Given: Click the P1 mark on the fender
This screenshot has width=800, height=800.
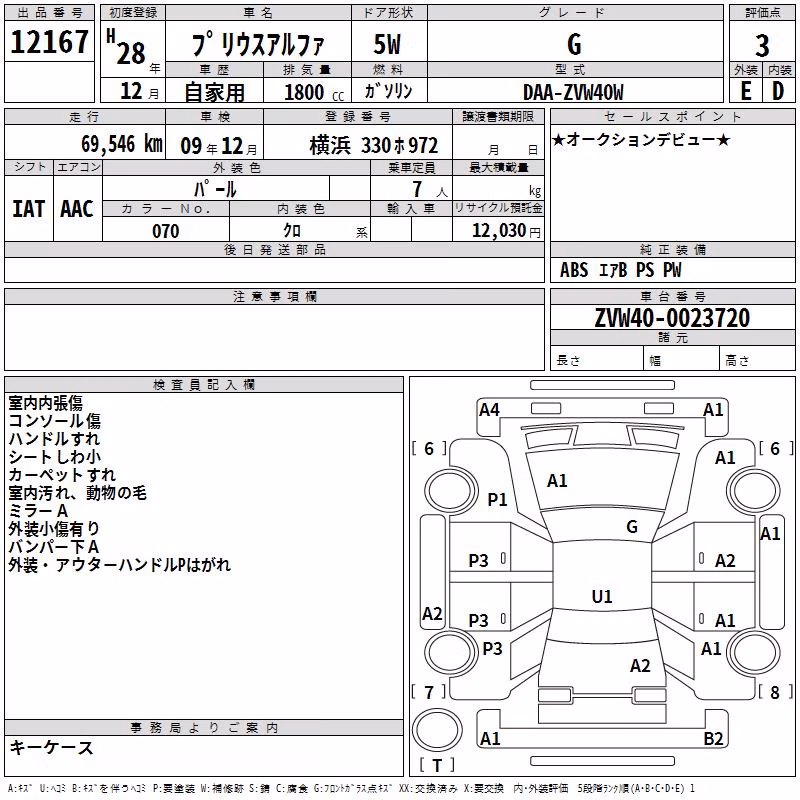Looking at the screenshot, I should (x=497, y=499).
